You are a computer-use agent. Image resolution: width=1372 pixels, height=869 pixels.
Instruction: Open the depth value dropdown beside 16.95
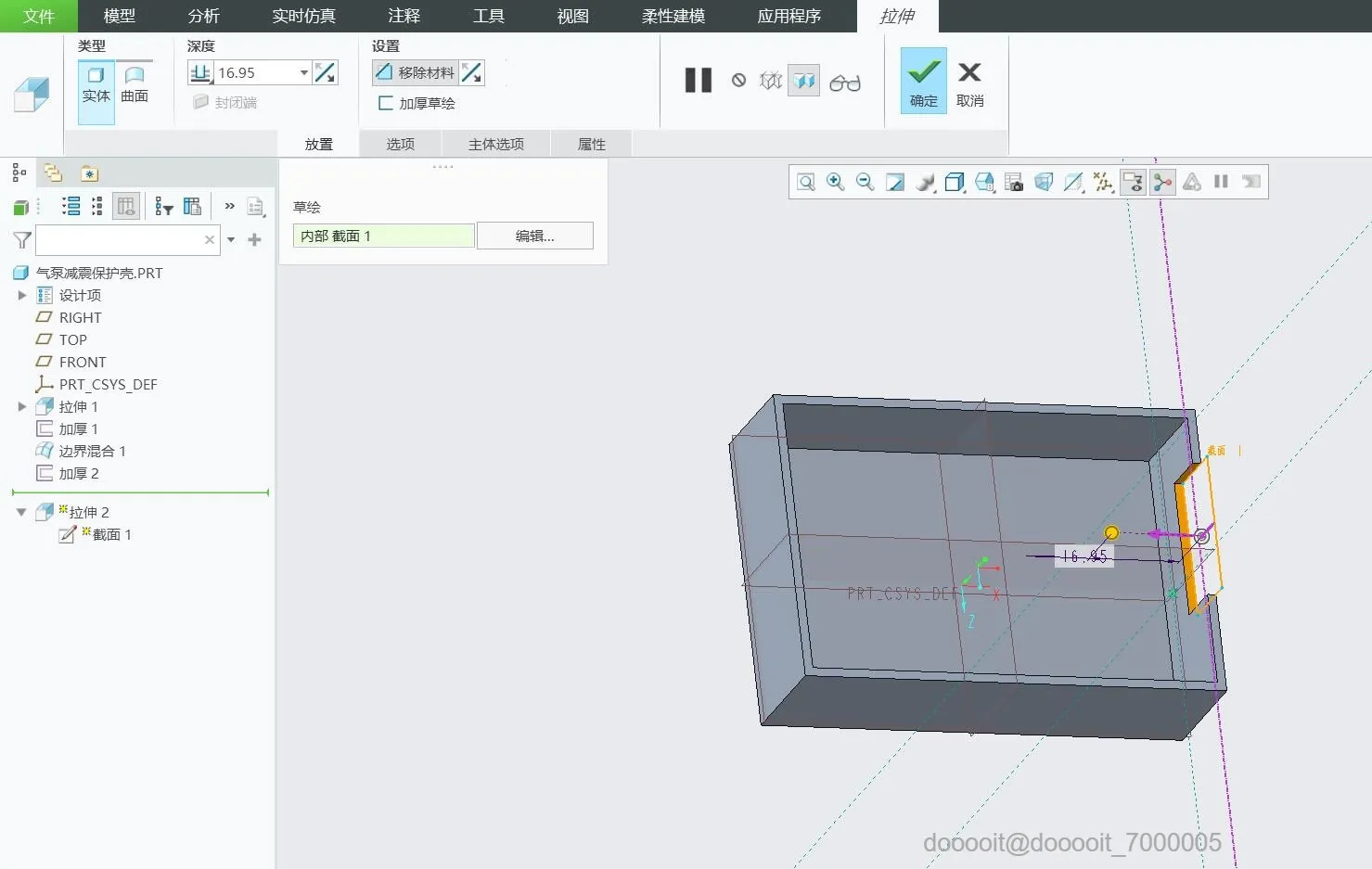303,71
